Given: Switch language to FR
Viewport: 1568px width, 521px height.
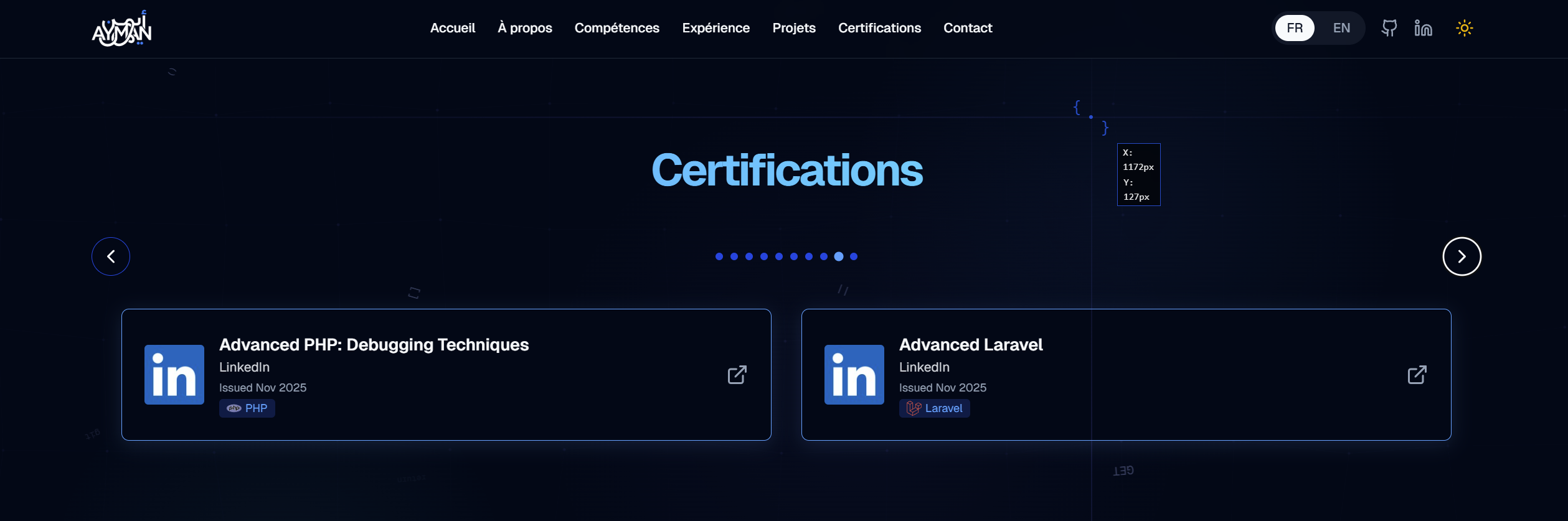Looking at the screenshot, I should [x=1295, y=28].
